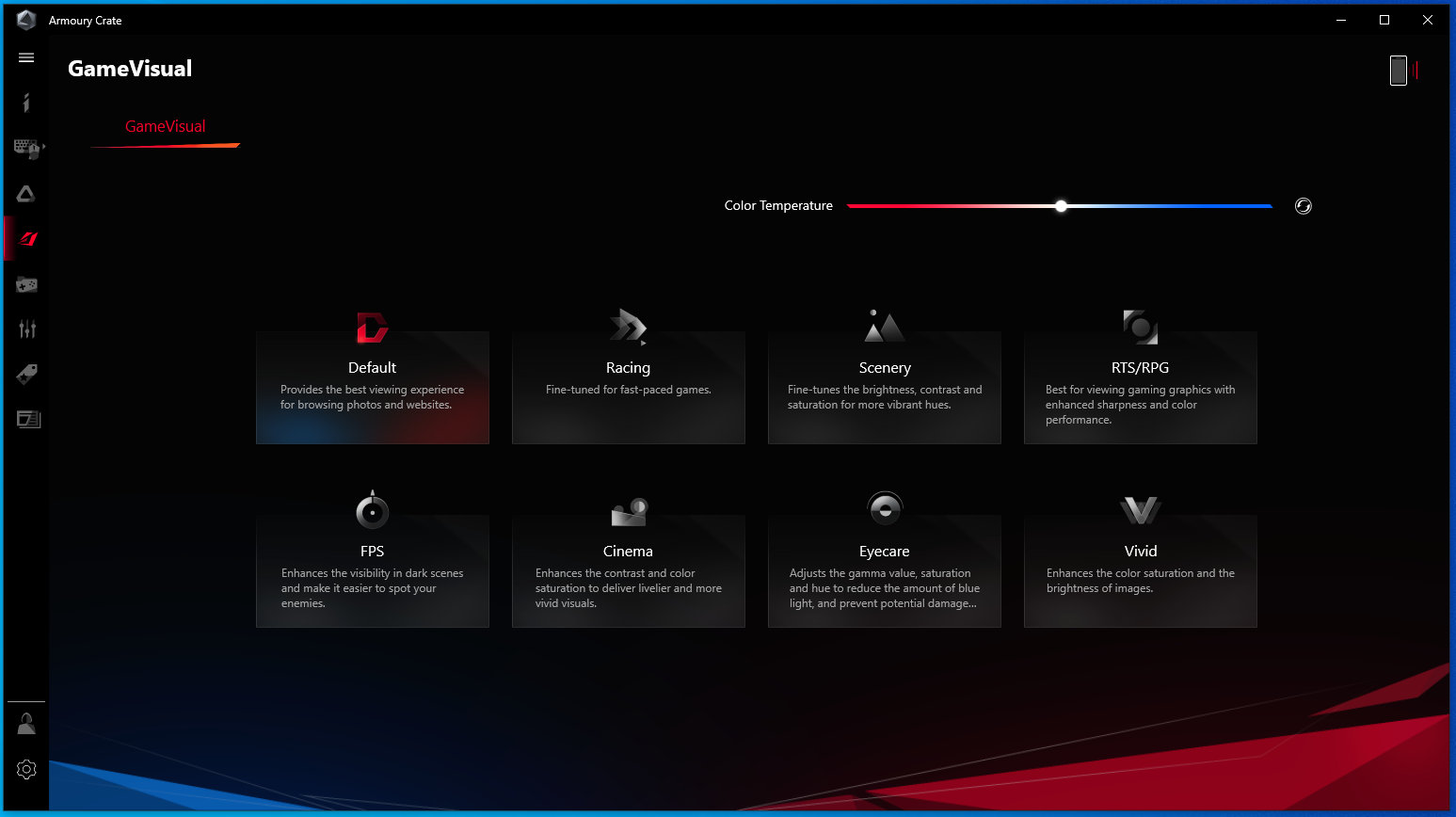Click the RTS/RPG mode icon
The height and width of the screenshot is (817, 1456).
[1140, 328]
